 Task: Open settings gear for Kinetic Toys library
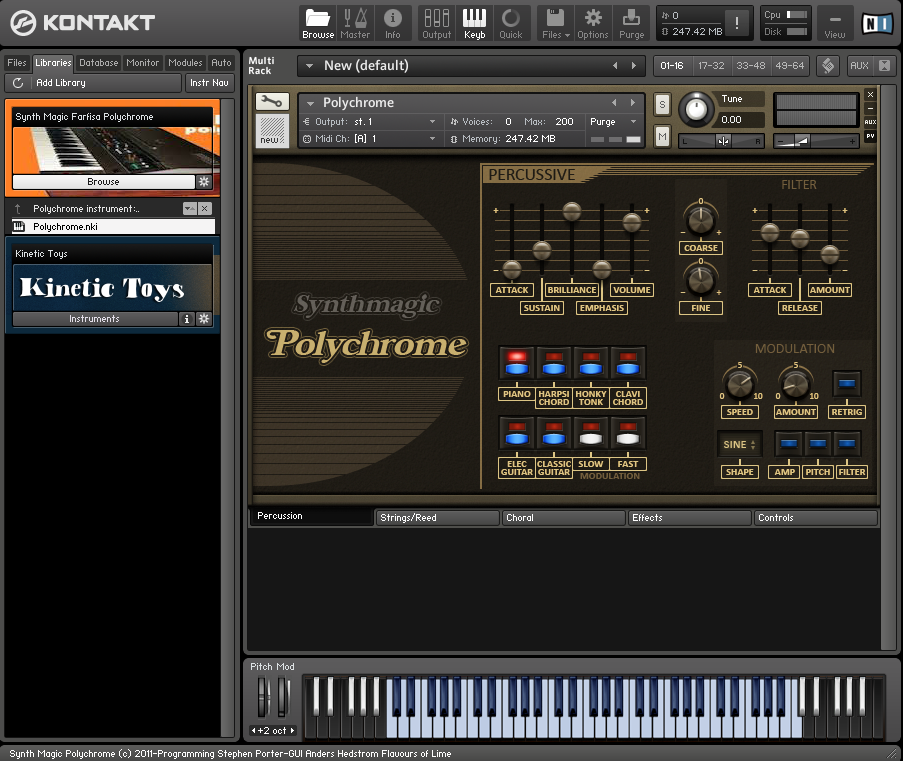[204, 319]
